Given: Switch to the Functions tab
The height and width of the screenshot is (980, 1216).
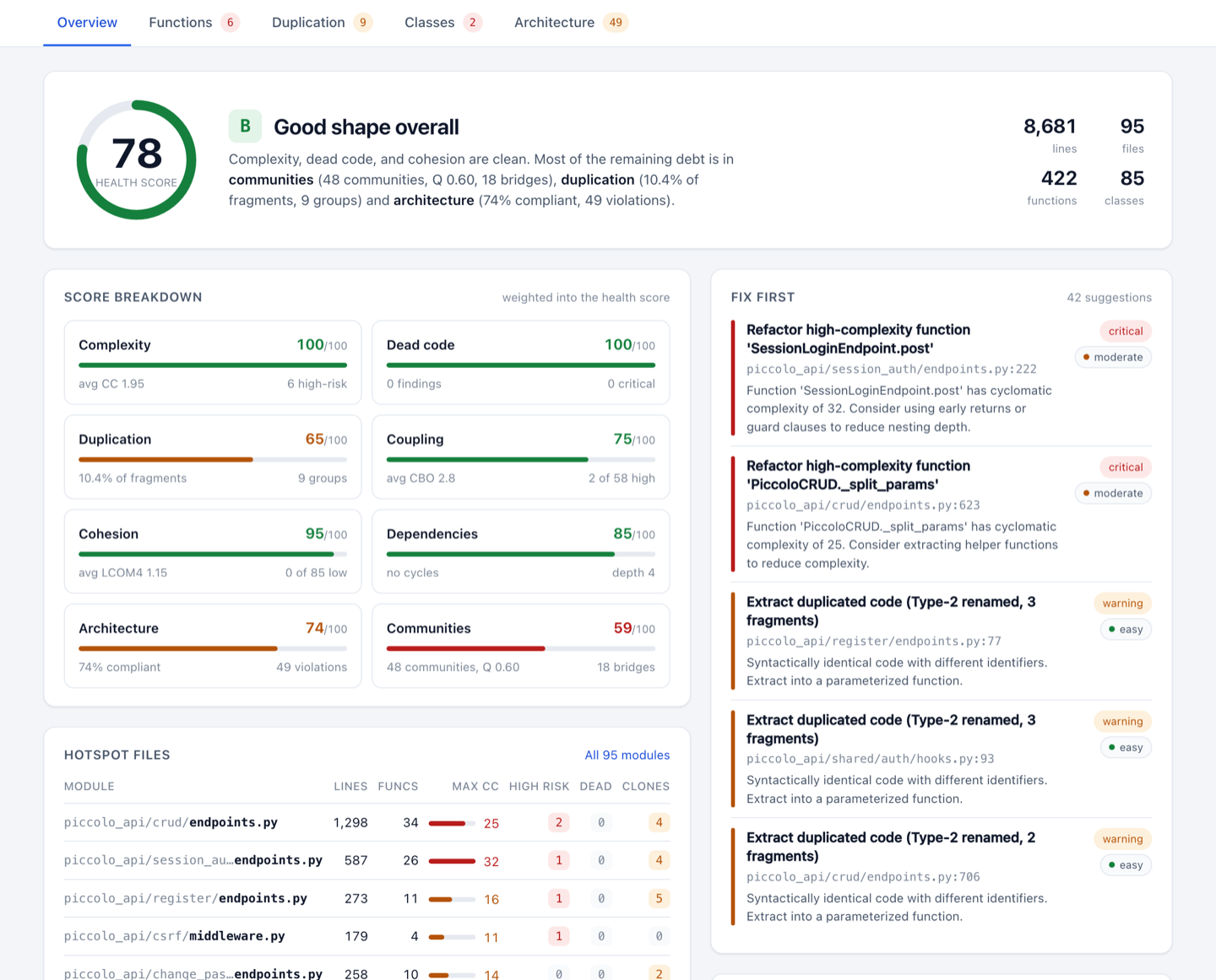Looking at the screenshot, I should [x=194, y=23].
